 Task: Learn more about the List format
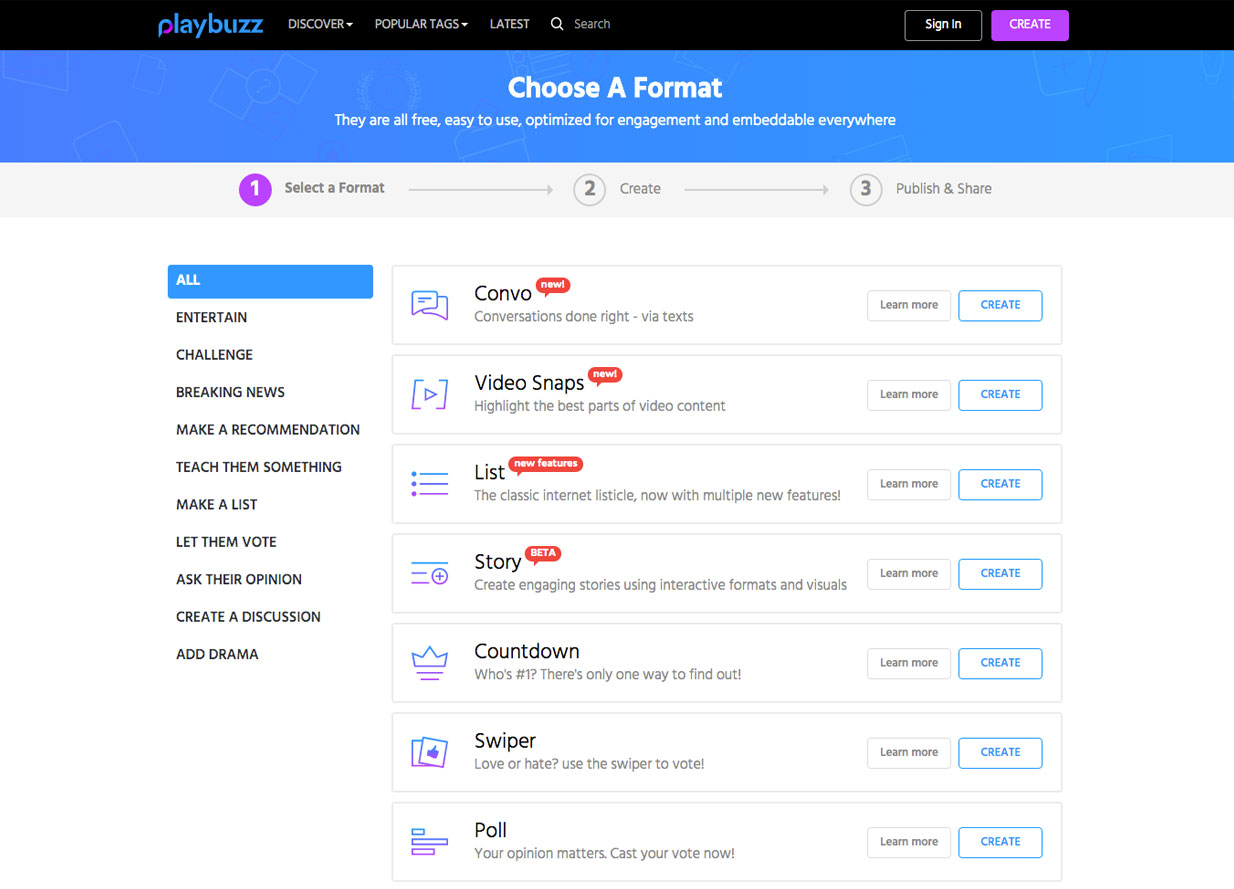point(909,484)
